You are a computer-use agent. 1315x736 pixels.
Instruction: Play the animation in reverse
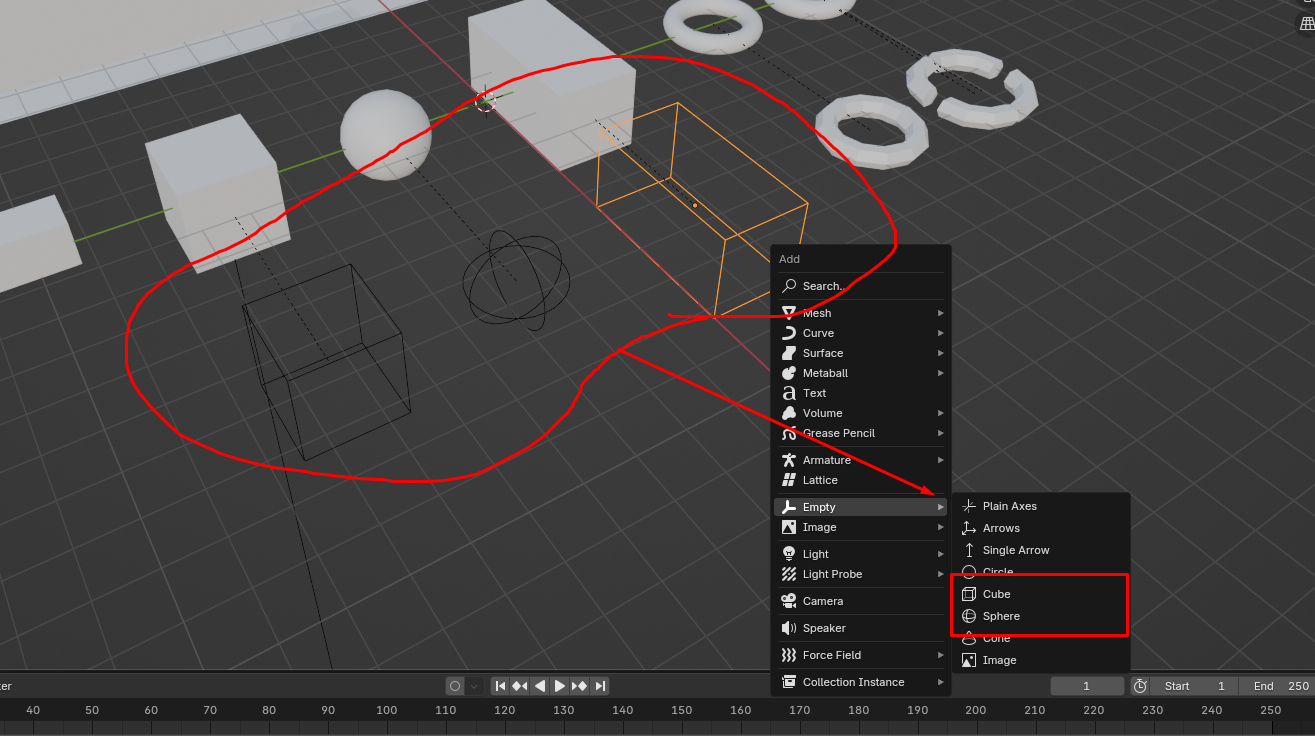540,686
